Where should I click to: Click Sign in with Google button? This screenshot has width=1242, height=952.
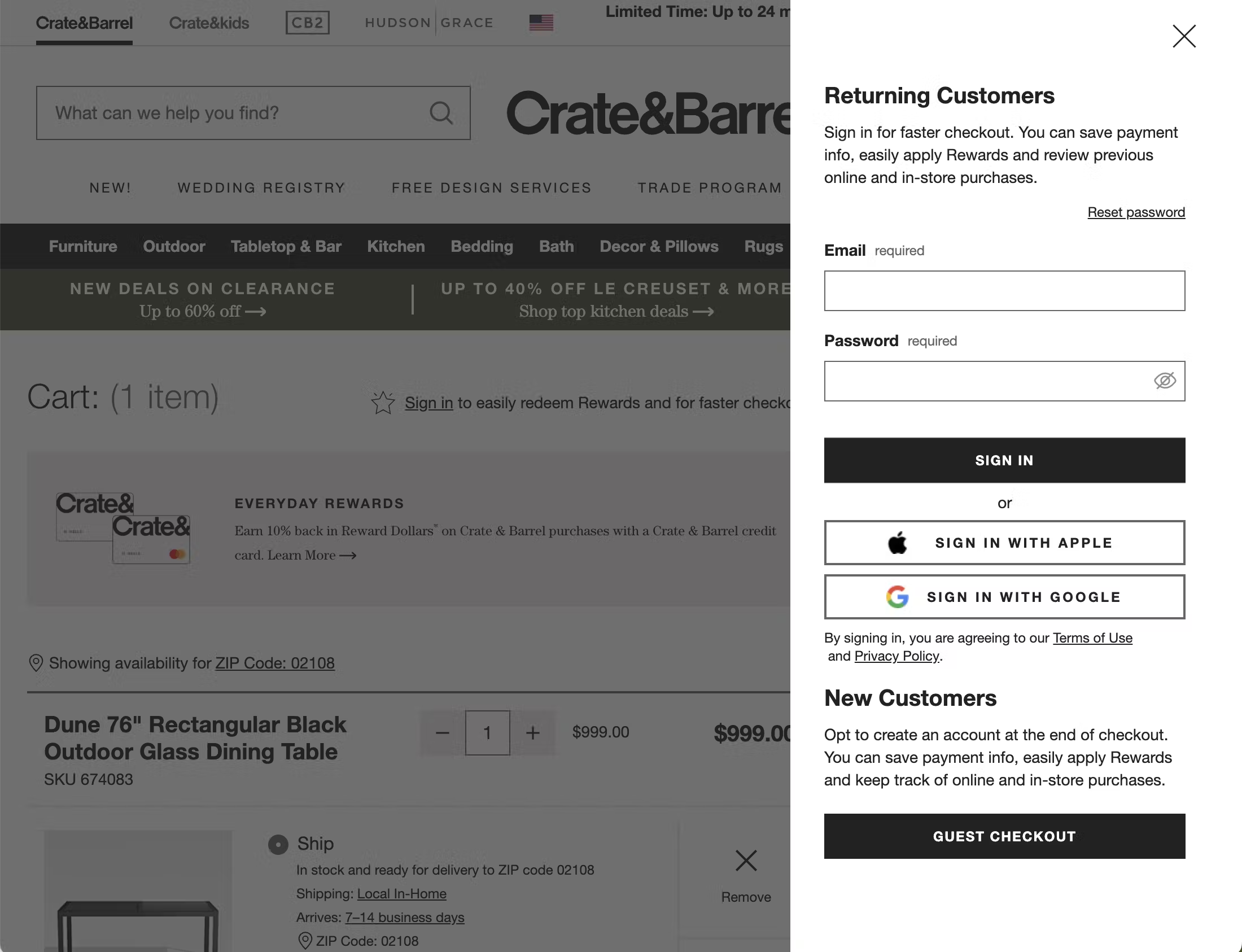point(1004,597)
